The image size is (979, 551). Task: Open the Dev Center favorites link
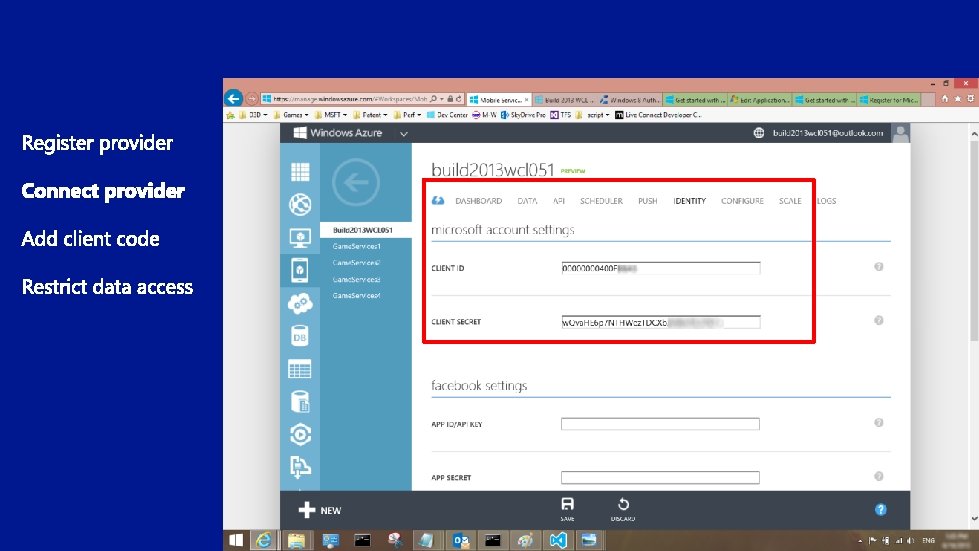click(x=447, y=115)
